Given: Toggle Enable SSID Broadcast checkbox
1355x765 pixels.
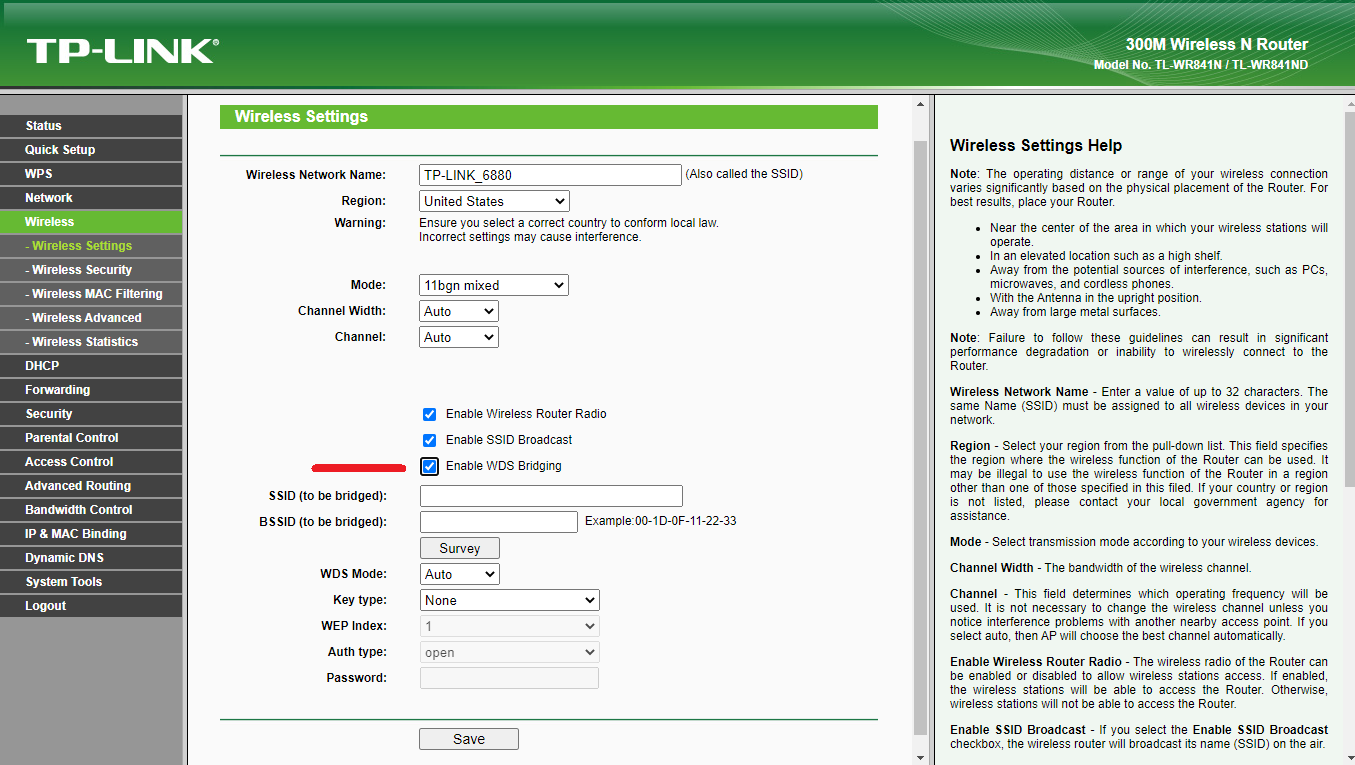Looking at the screenshot, I should (430, 440).
